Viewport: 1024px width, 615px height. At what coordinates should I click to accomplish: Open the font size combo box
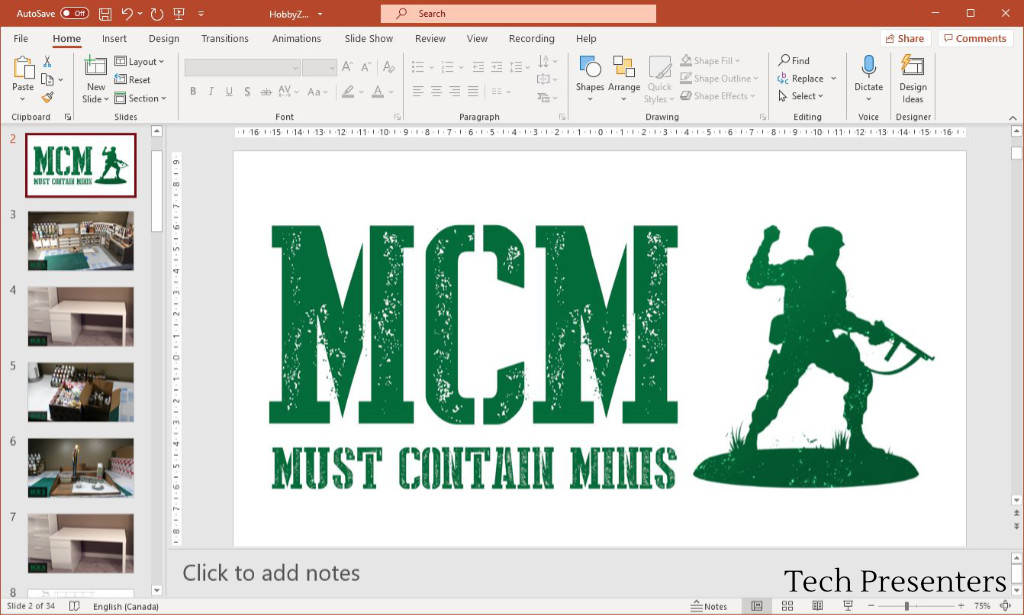coord(319,67)
